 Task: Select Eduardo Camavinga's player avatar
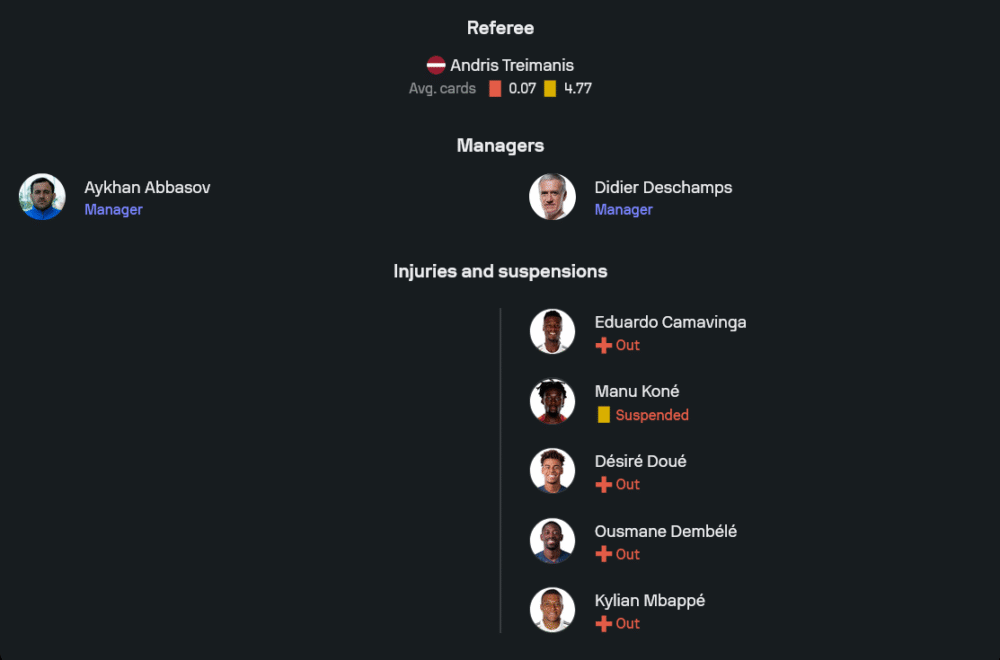552,332
